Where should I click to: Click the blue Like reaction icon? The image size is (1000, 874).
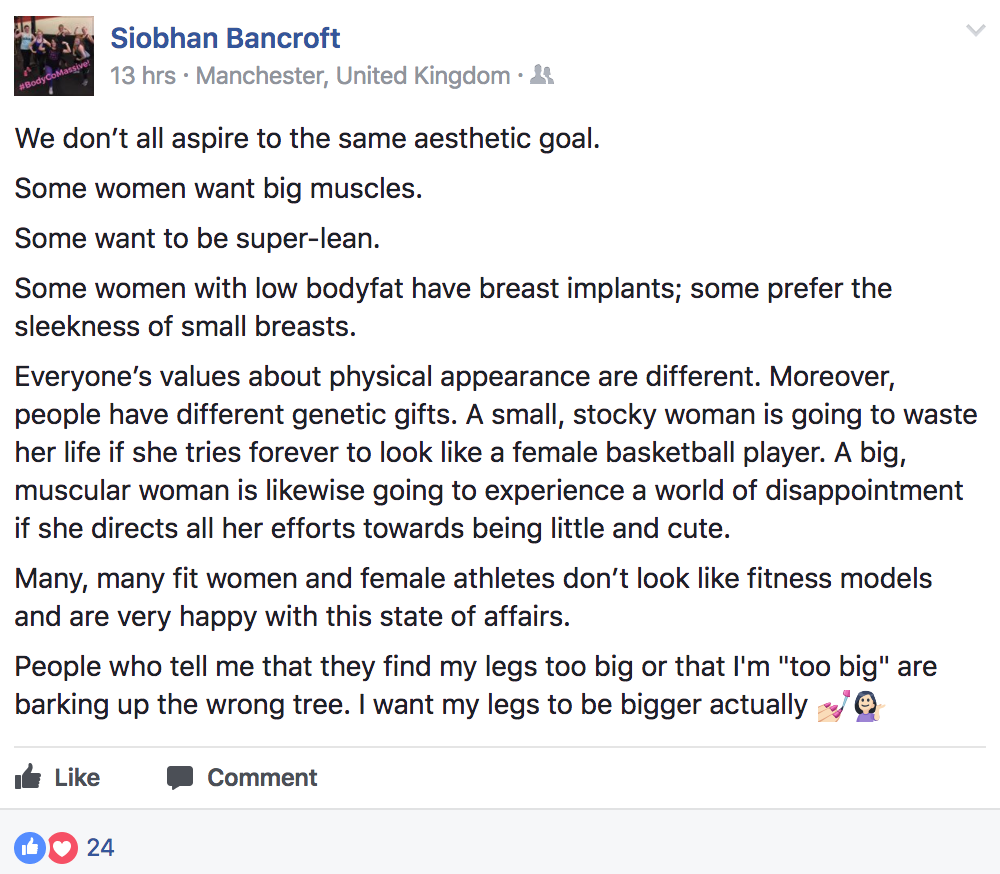pyautogui.click(x=30, y=848)
